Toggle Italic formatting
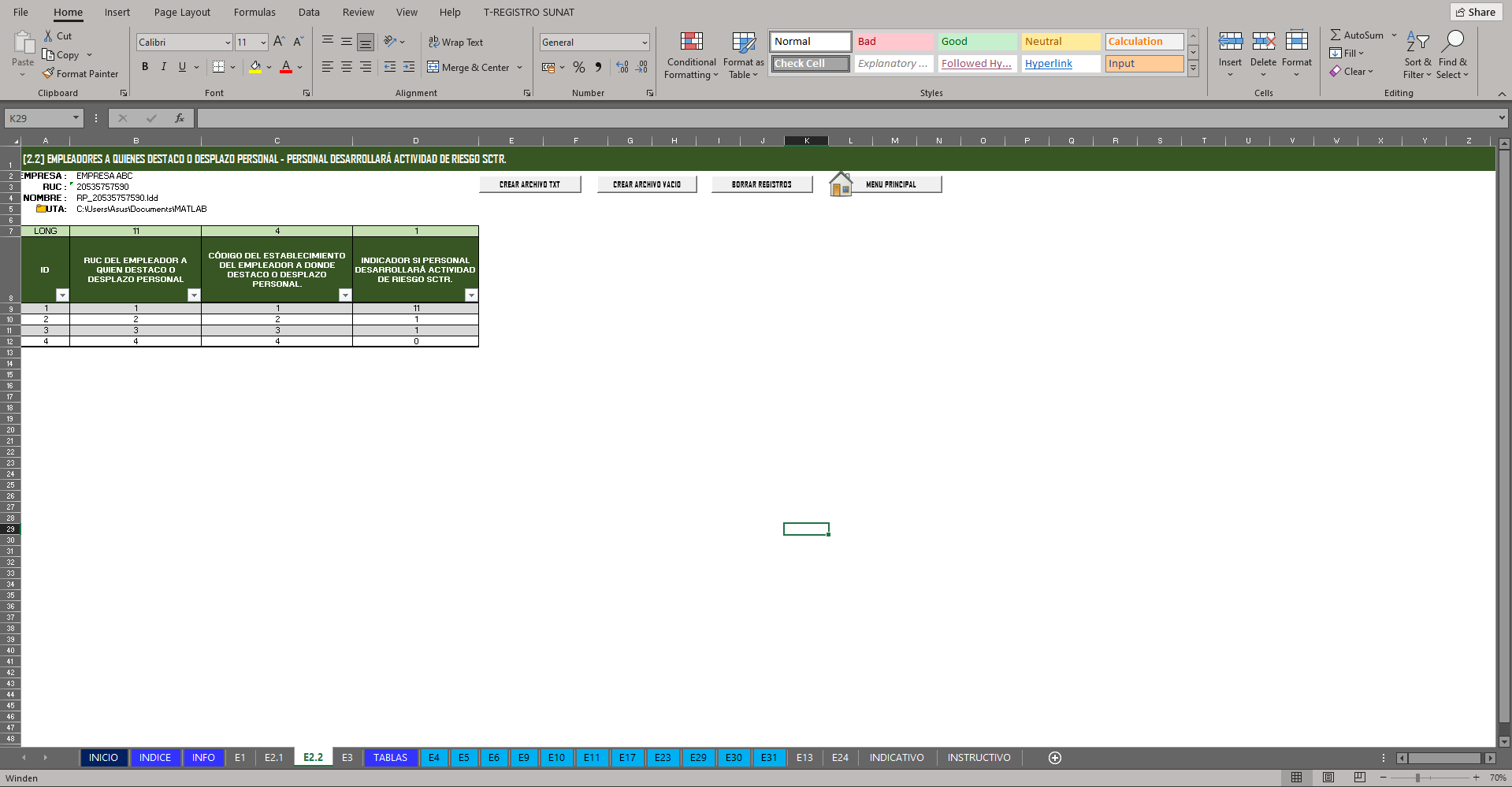1512x787 pixels. pyautogui.click(x=164, y=67)
